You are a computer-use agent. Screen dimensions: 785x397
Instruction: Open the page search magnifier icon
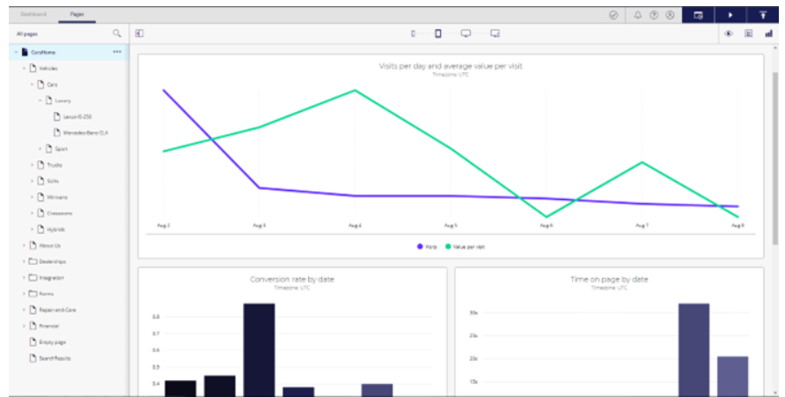pos(117,34)
